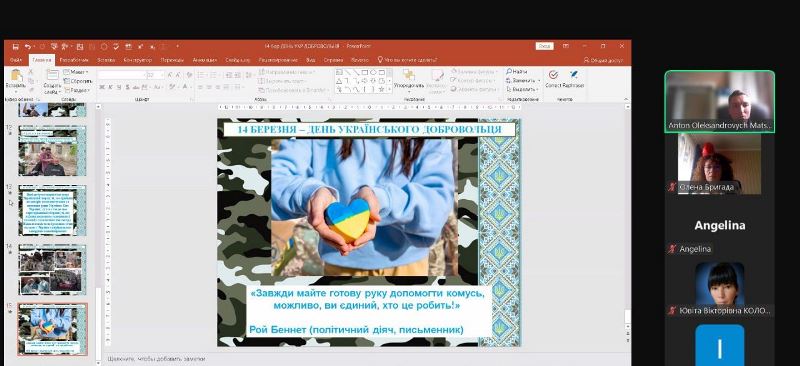Click Что вы хотите сделать search box
This screenshot has height=366, width=800.
click(408, 60)
